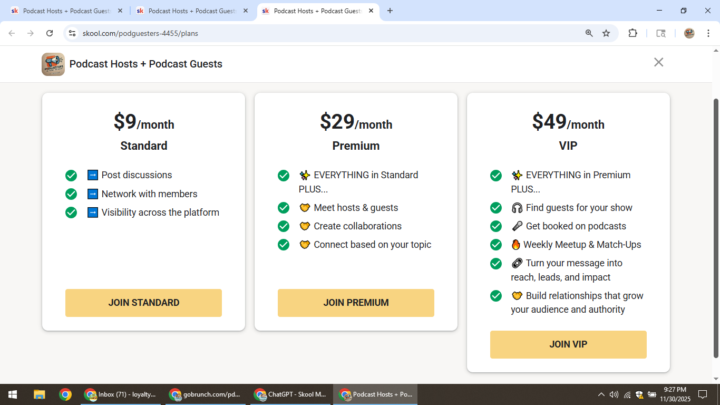Select the Premium plan heading
The width and height of the screenshot is (720, 405).
point(356,146)
